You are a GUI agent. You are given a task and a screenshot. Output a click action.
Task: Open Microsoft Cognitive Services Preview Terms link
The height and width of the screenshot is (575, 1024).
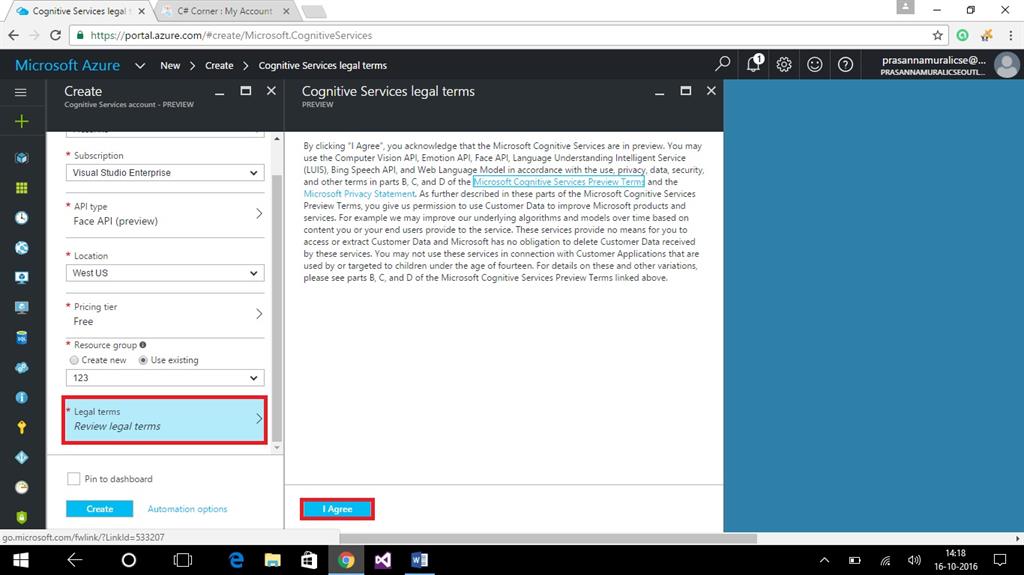(558, 182)
